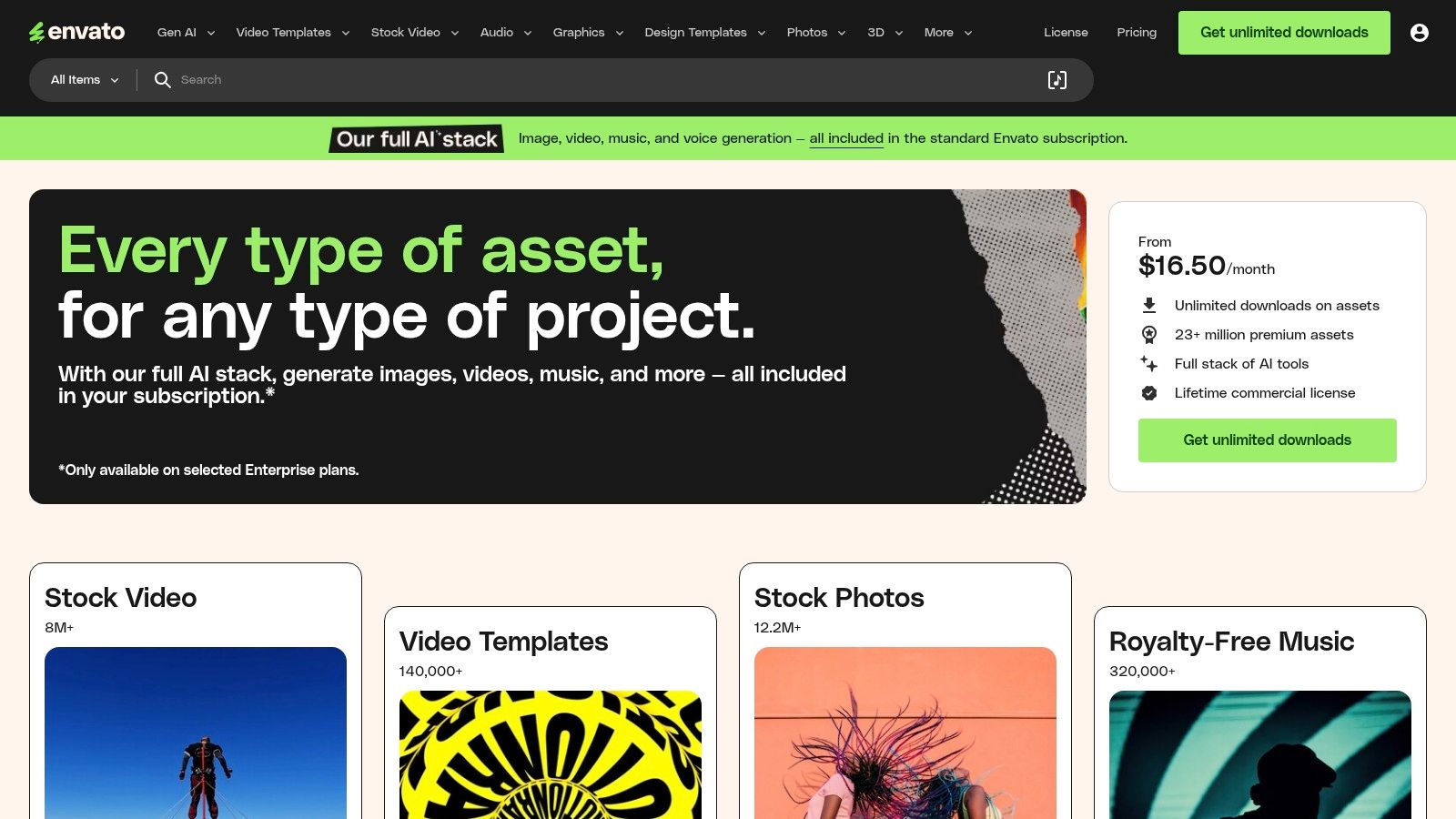Click the checkmark seal beside Lifetime commercial license
The height and width of the screenshot is (819, 1456).
coord(1150,392)
